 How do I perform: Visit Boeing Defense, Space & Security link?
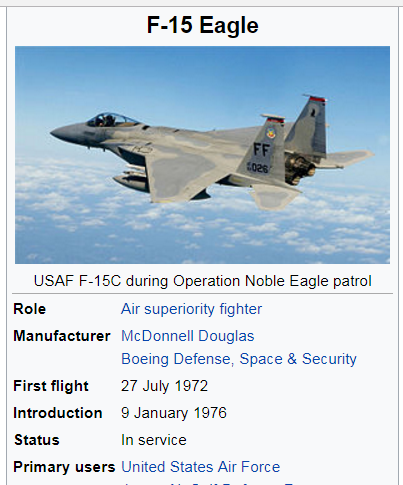[x=239, y=359]
